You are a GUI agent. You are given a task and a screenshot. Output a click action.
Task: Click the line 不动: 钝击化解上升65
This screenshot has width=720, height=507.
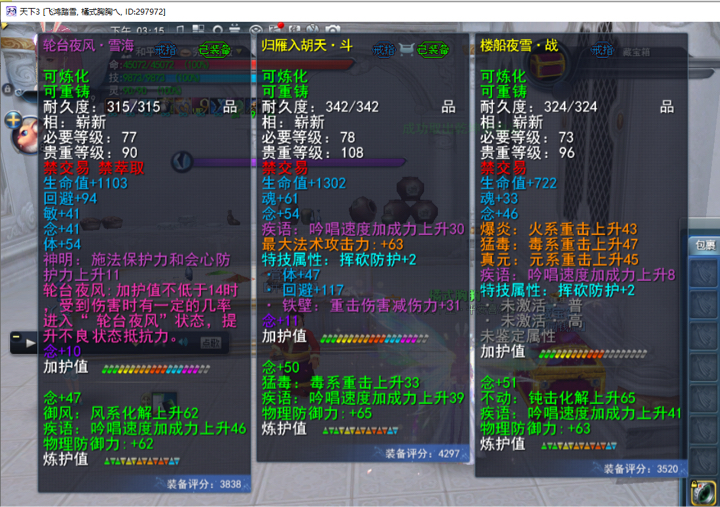point(558,398)
